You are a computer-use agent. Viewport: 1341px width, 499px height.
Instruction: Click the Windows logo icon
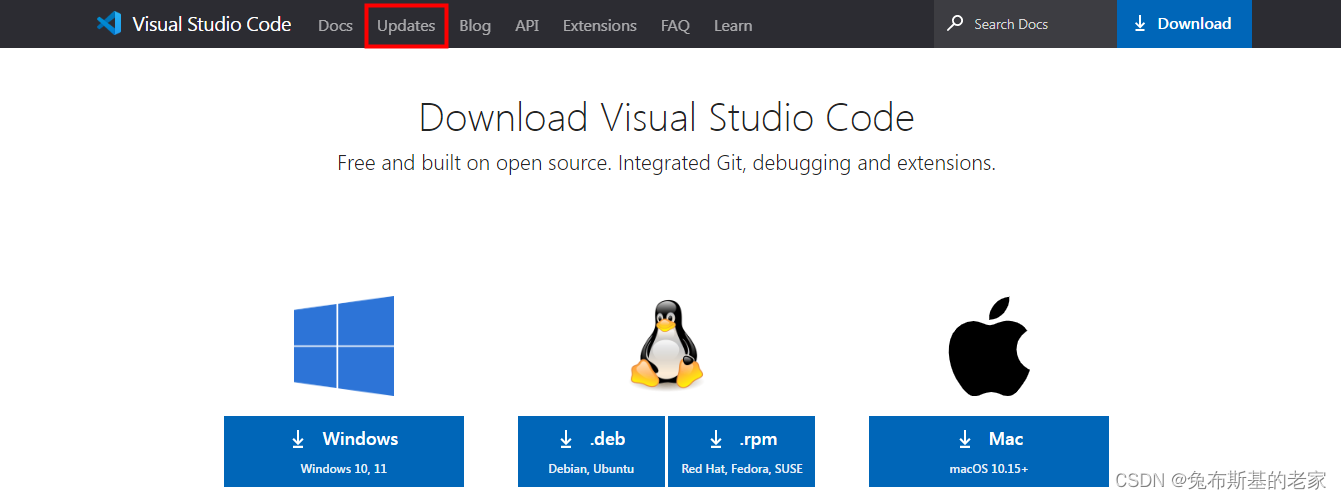(344, 345)
